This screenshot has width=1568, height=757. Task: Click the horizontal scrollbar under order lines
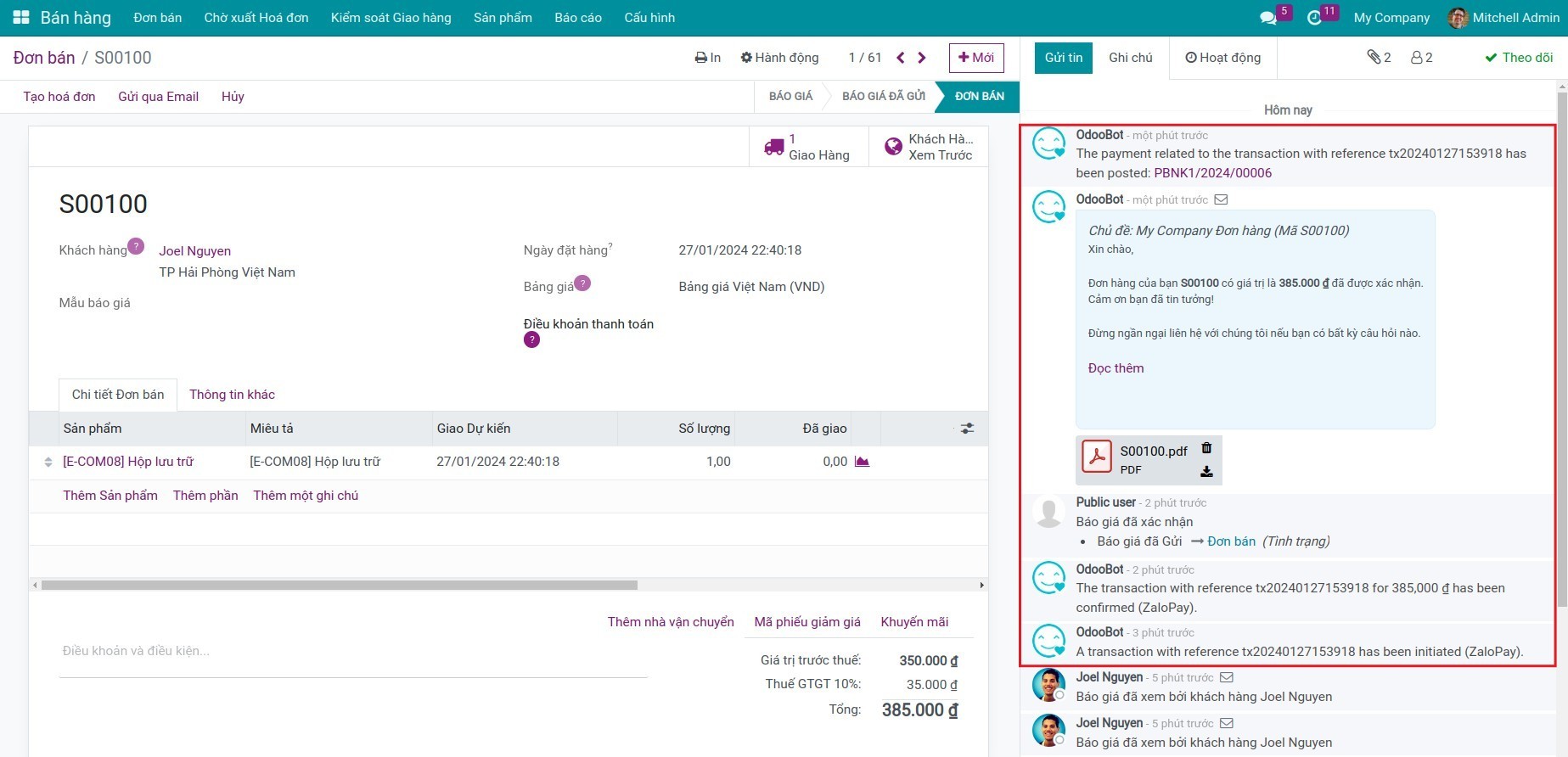(x=340, y=585)
